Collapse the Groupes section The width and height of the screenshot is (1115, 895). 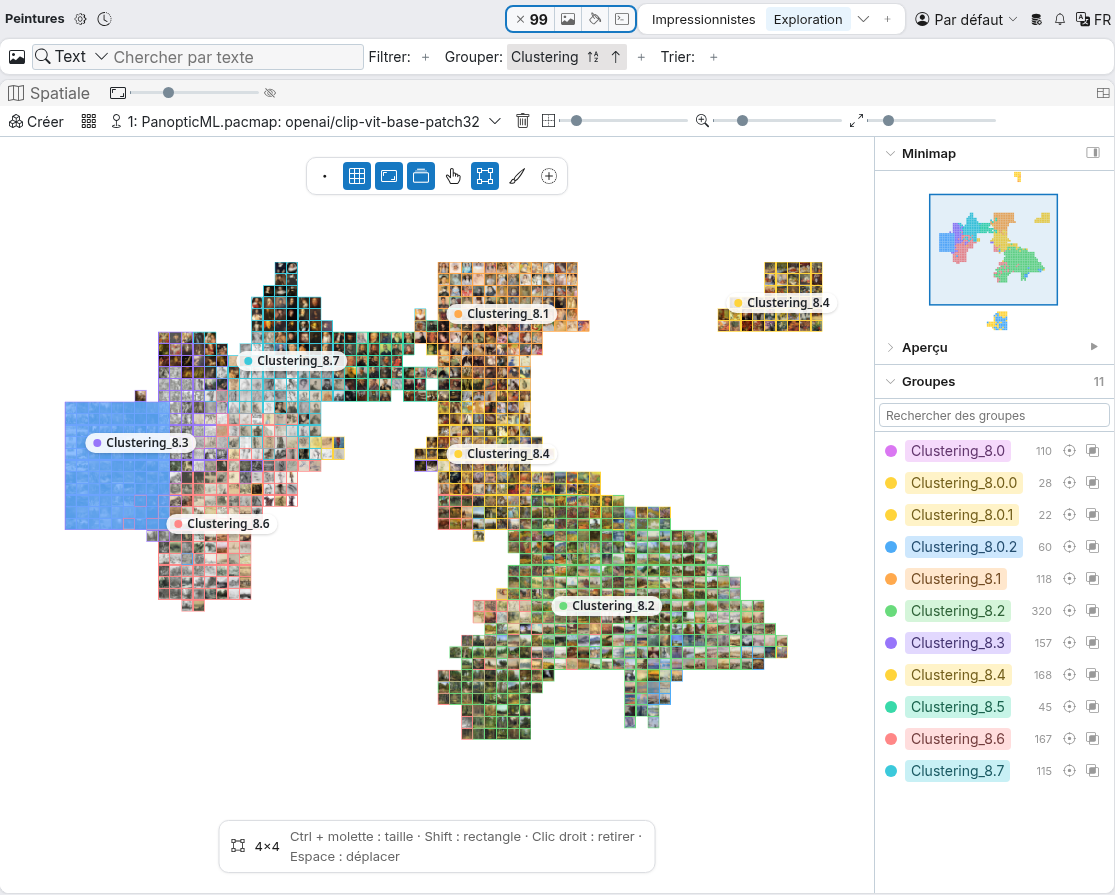pyautogui.click(x=890, y=382)
